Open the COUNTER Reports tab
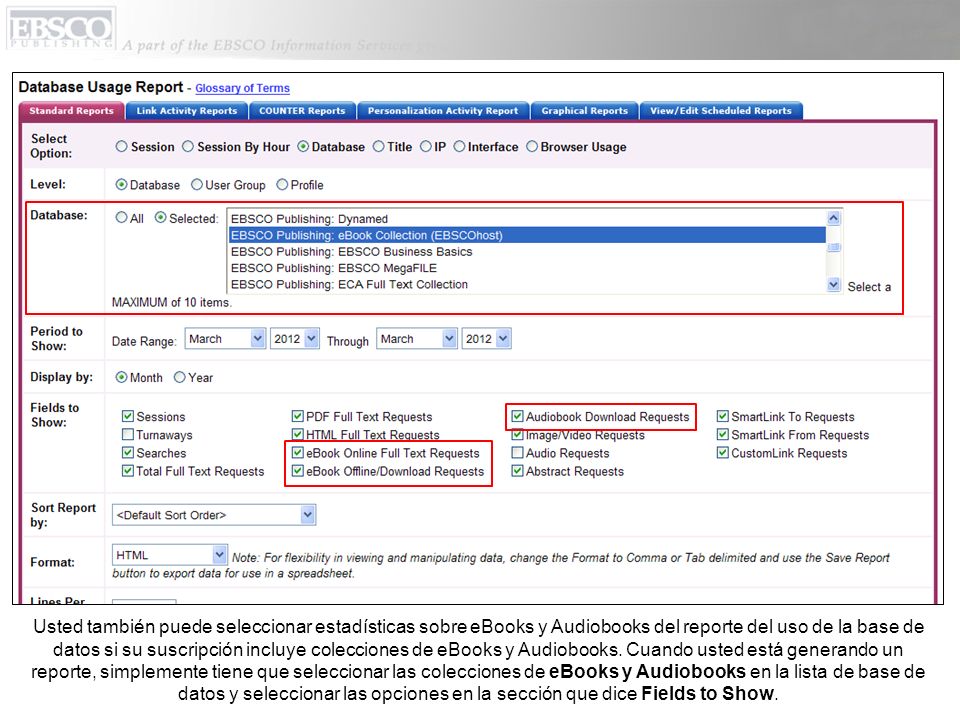The image size is (960, 720). pyautogui.click(x=302, y=111)
